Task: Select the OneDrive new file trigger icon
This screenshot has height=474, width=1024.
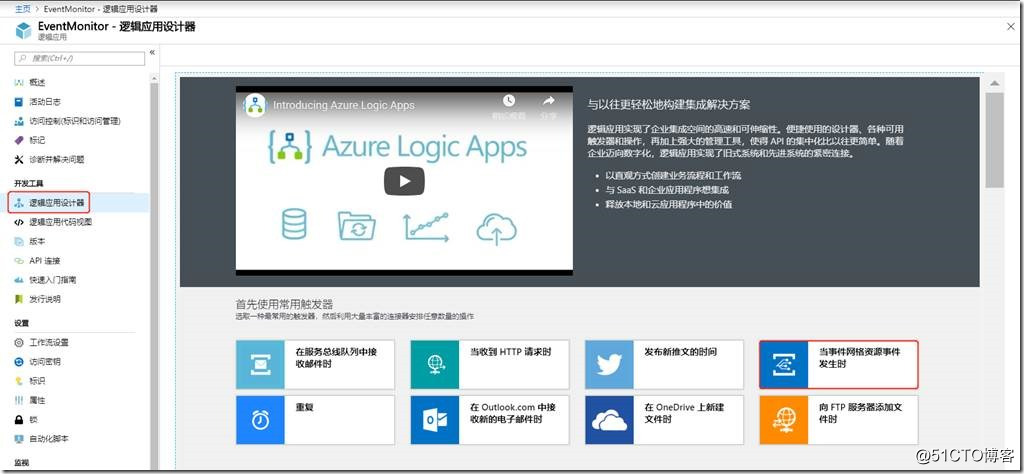Action: 609,420
